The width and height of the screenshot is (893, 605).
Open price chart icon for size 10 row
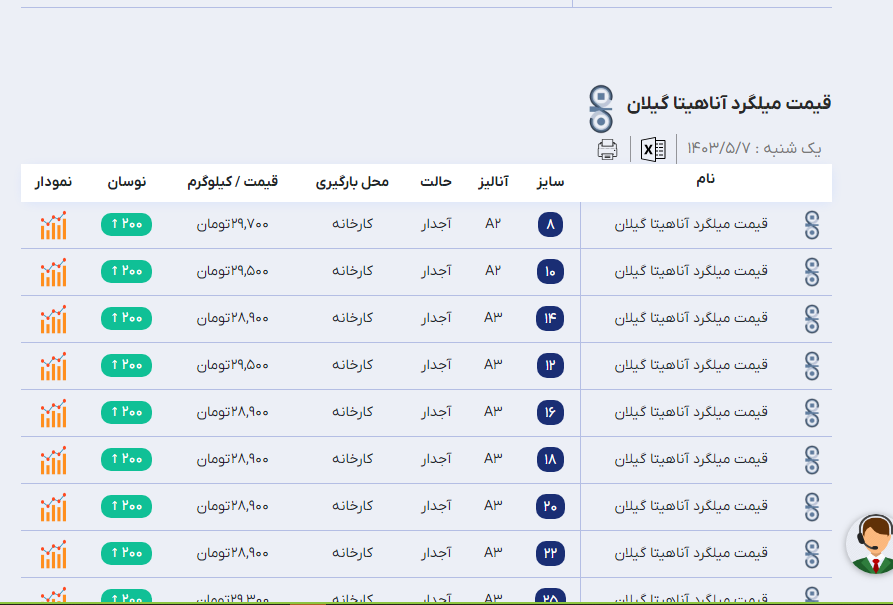(53, 272)
